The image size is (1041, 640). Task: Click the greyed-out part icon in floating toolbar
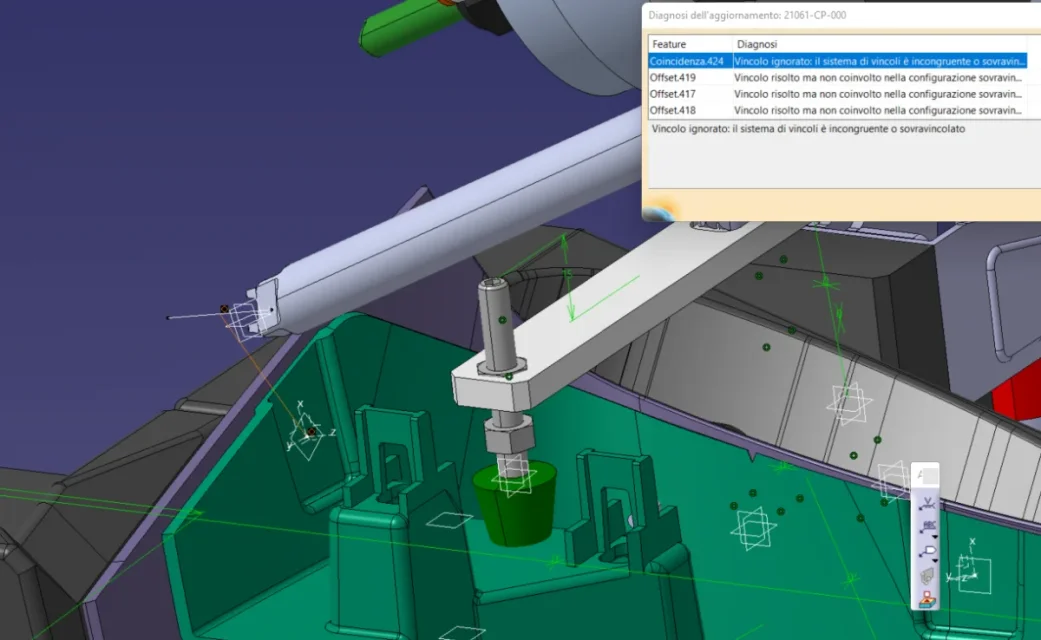[927, 576]
